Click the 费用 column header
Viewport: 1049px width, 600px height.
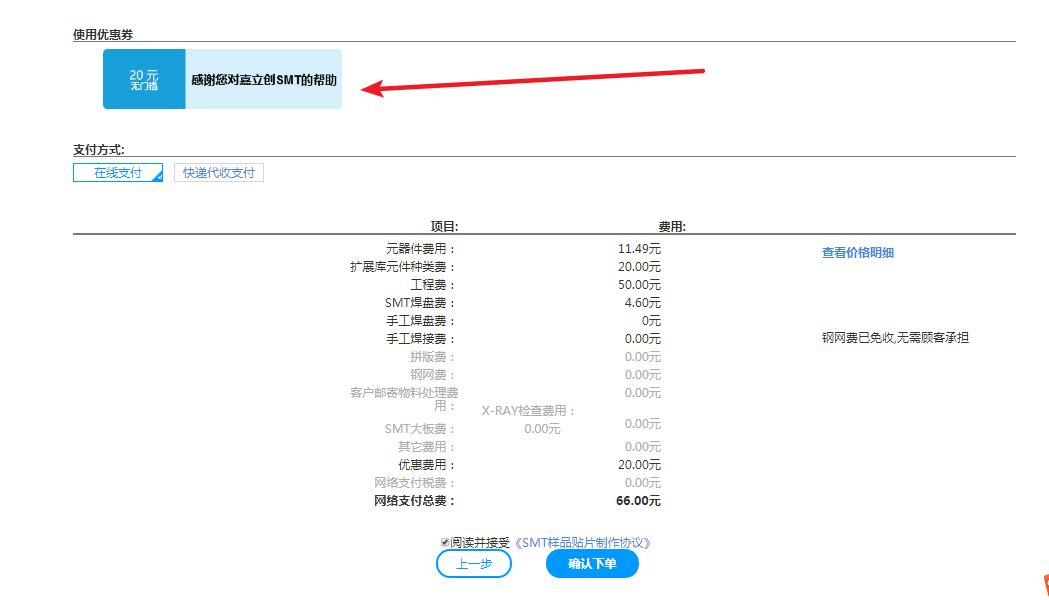[x=671, y=227]
